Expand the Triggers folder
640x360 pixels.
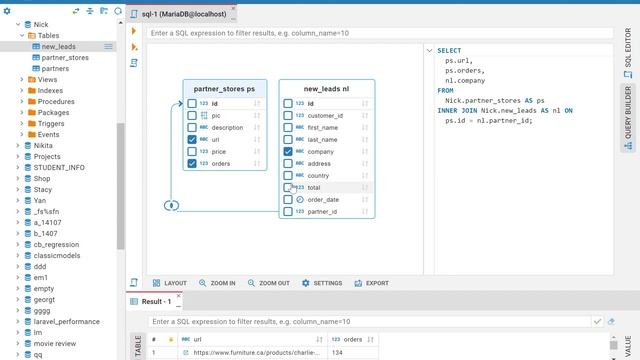point(22,123)
